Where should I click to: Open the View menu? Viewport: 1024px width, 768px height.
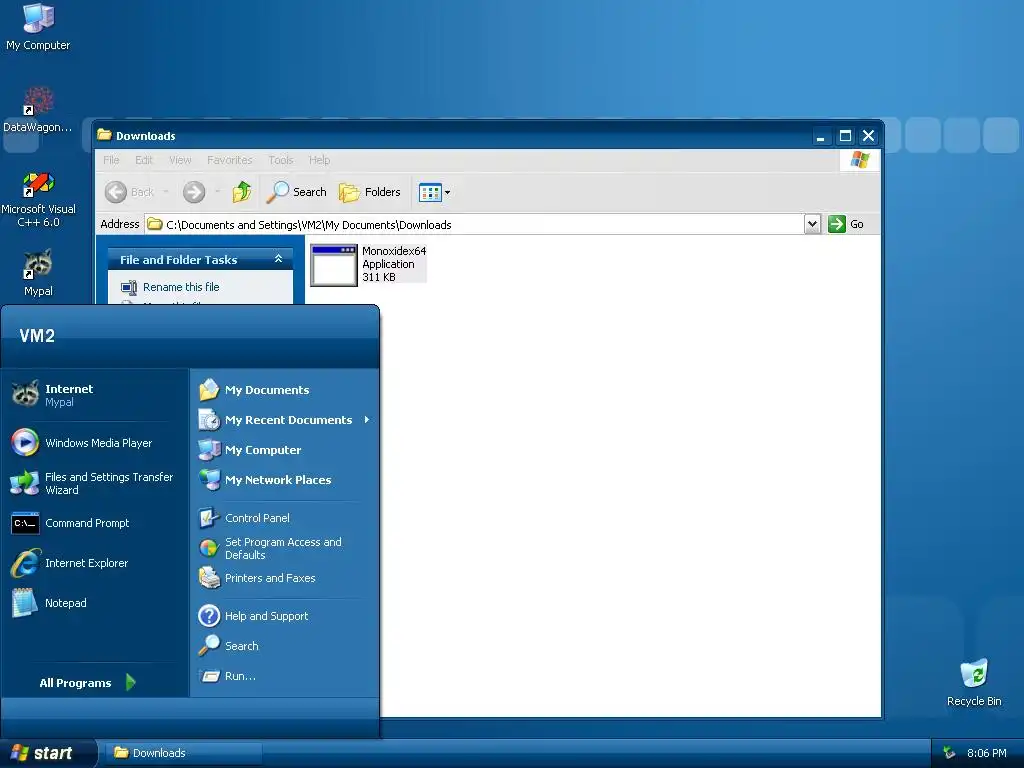180,160
